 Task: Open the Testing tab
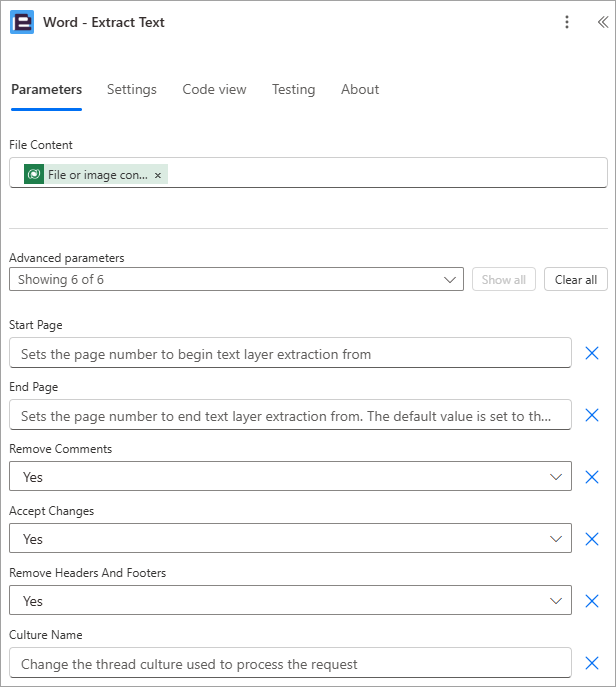pos(294,89)
